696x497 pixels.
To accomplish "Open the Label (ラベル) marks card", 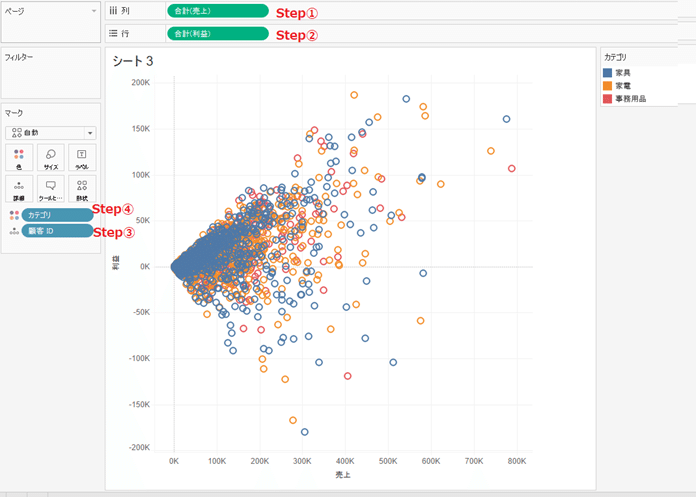I will coord(82,158).
